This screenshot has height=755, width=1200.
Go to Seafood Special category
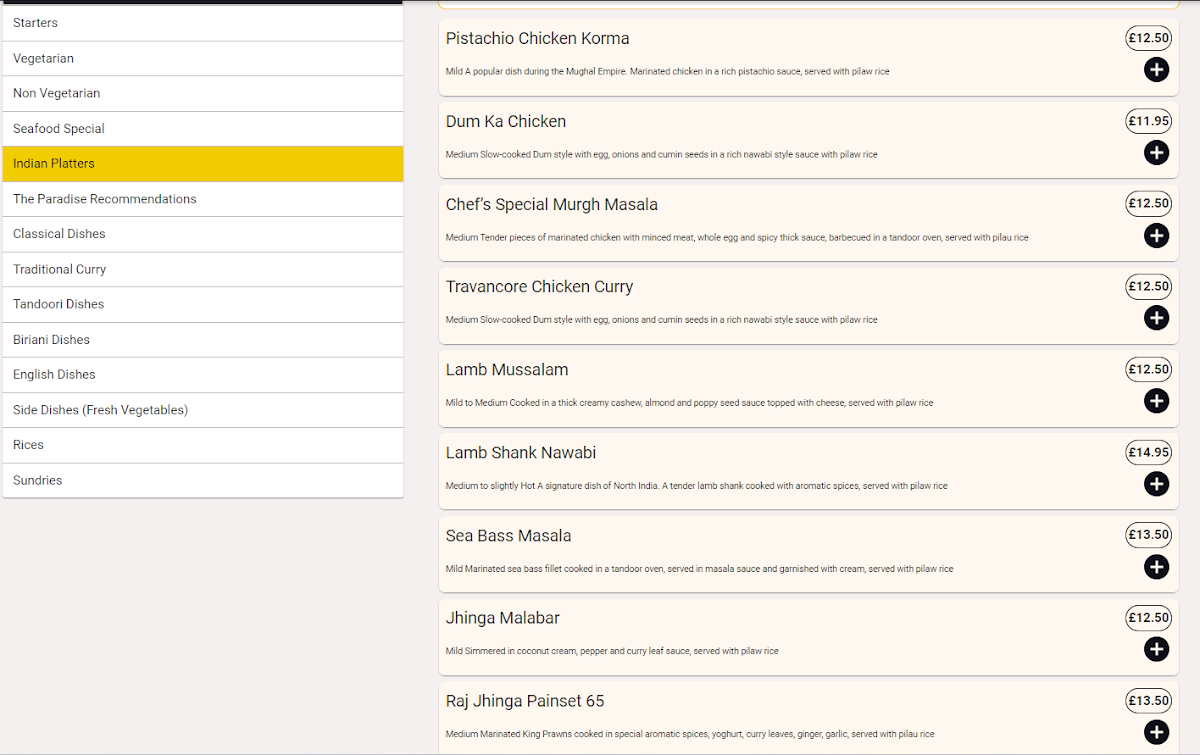tap(203, 129)
